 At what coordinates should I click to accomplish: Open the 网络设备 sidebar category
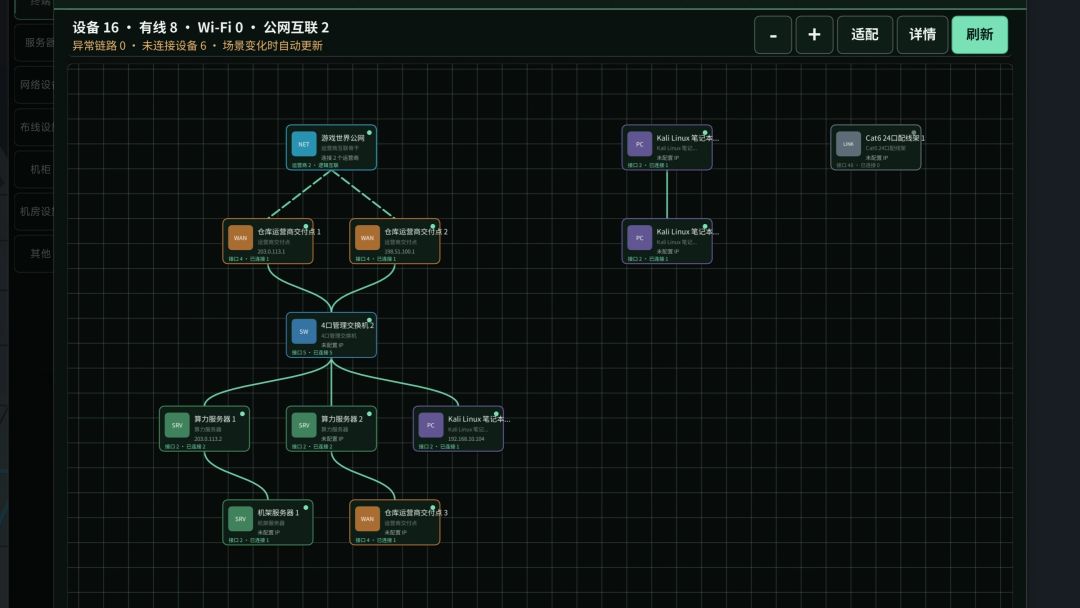34,85
